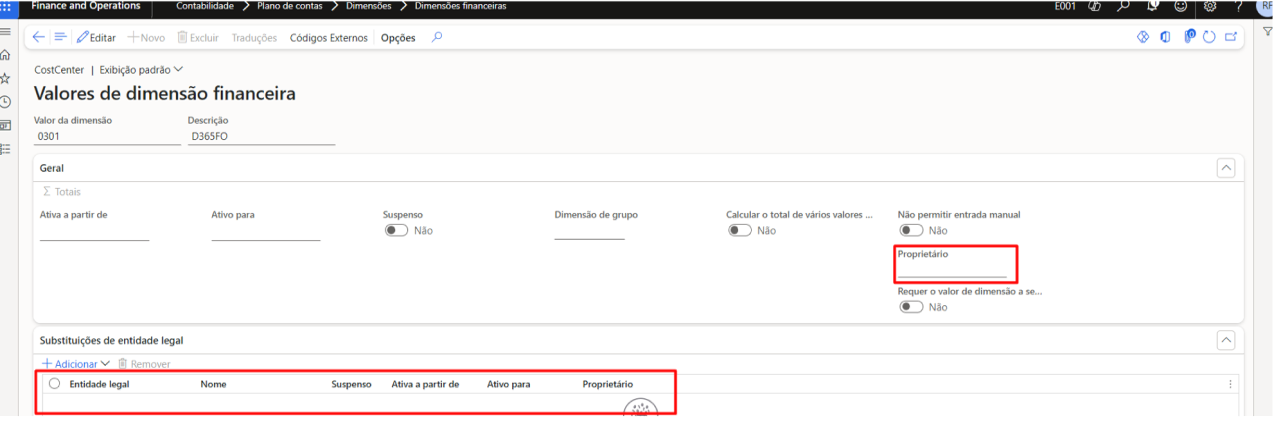
Task: Open the settings gear in the top bar
Action: click(1209, 6)
